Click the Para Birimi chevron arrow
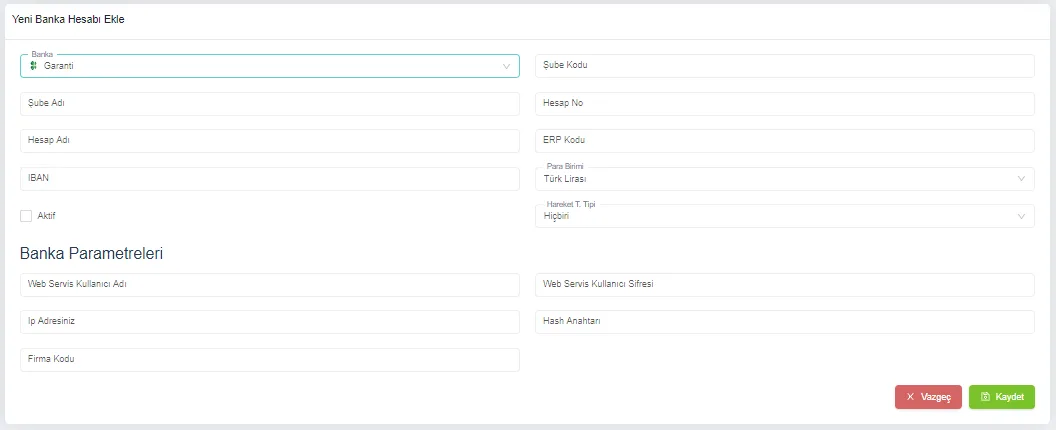This screenshot has height=430, width=1056. pos(1022,179)
